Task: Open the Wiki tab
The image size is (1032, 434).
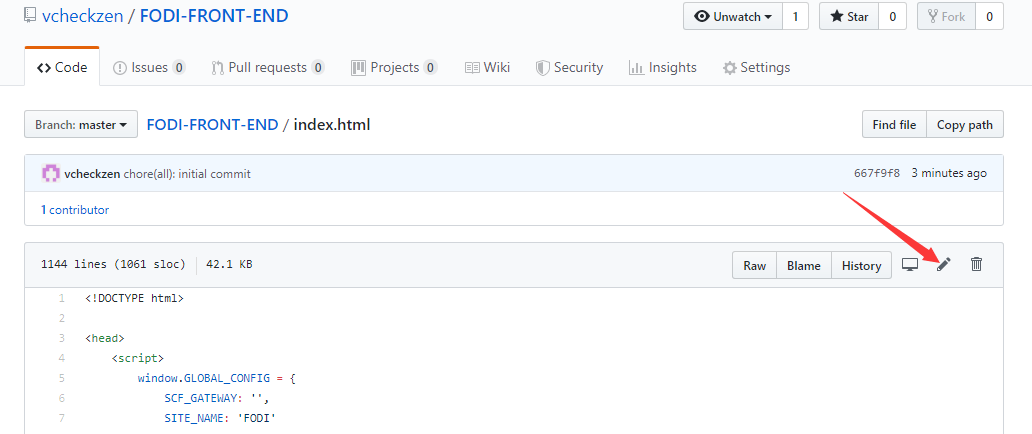Action: 488,67
